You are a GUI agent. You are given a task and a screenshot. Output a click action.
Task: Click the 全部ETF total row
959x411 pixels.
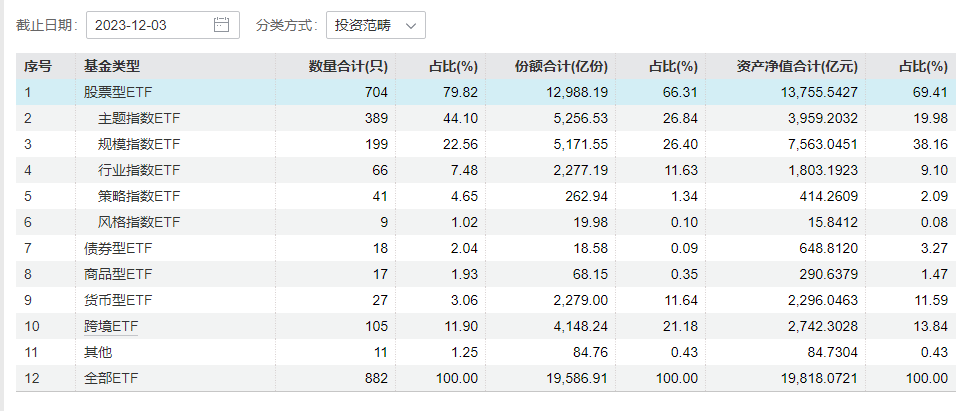pyautogui.click(x=111, y=378)
